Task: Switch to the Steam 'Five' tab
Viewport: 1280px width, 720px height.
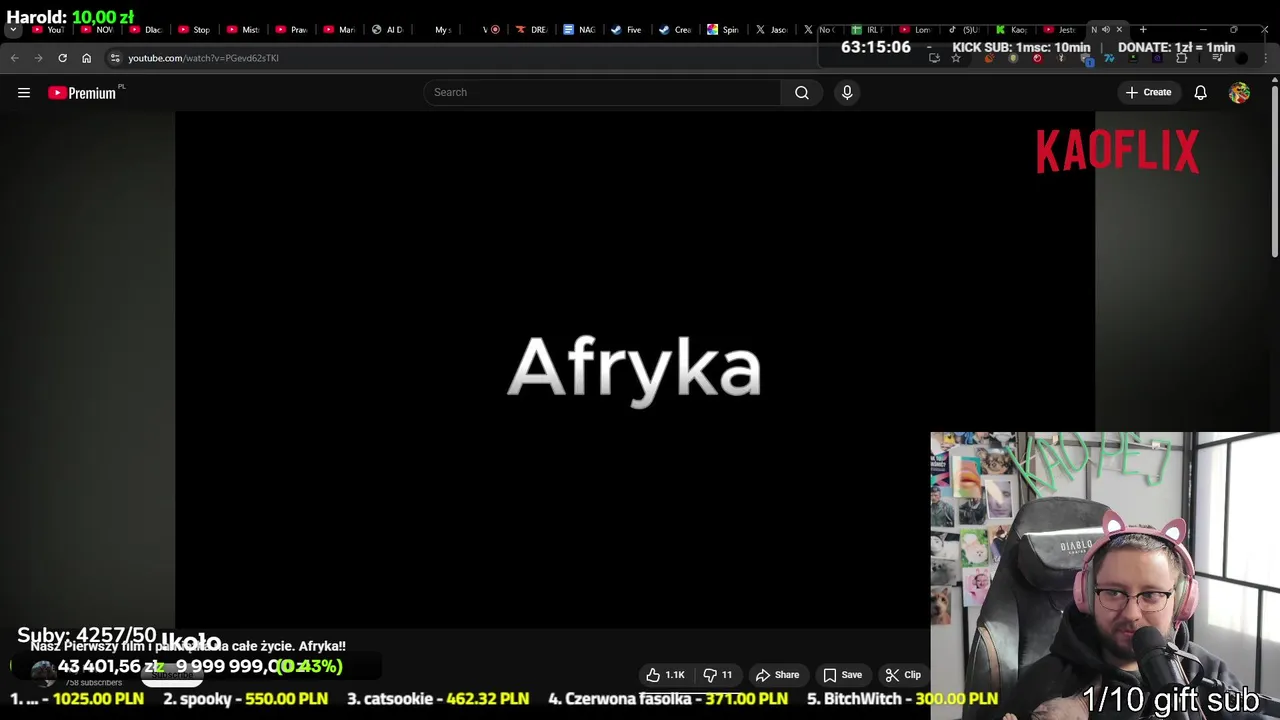Action: point(627,29)
